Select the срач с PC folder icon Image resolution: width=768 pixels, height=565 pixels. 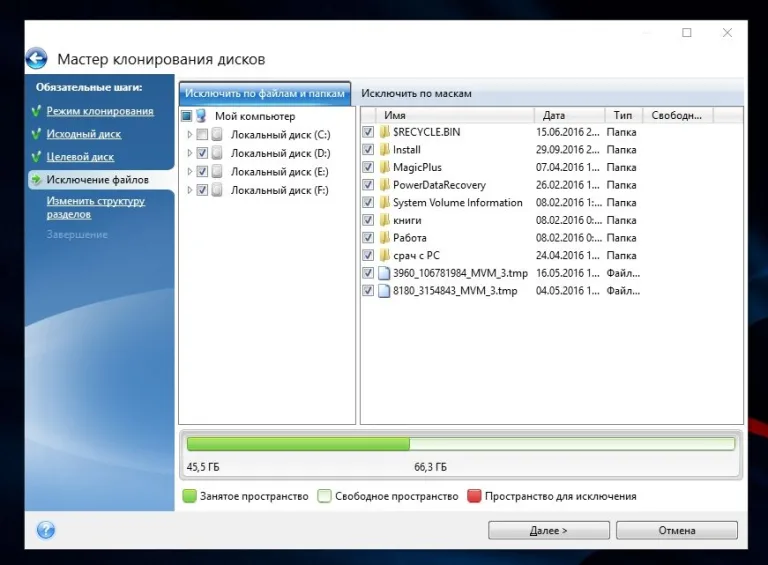(x=384, y=255)
